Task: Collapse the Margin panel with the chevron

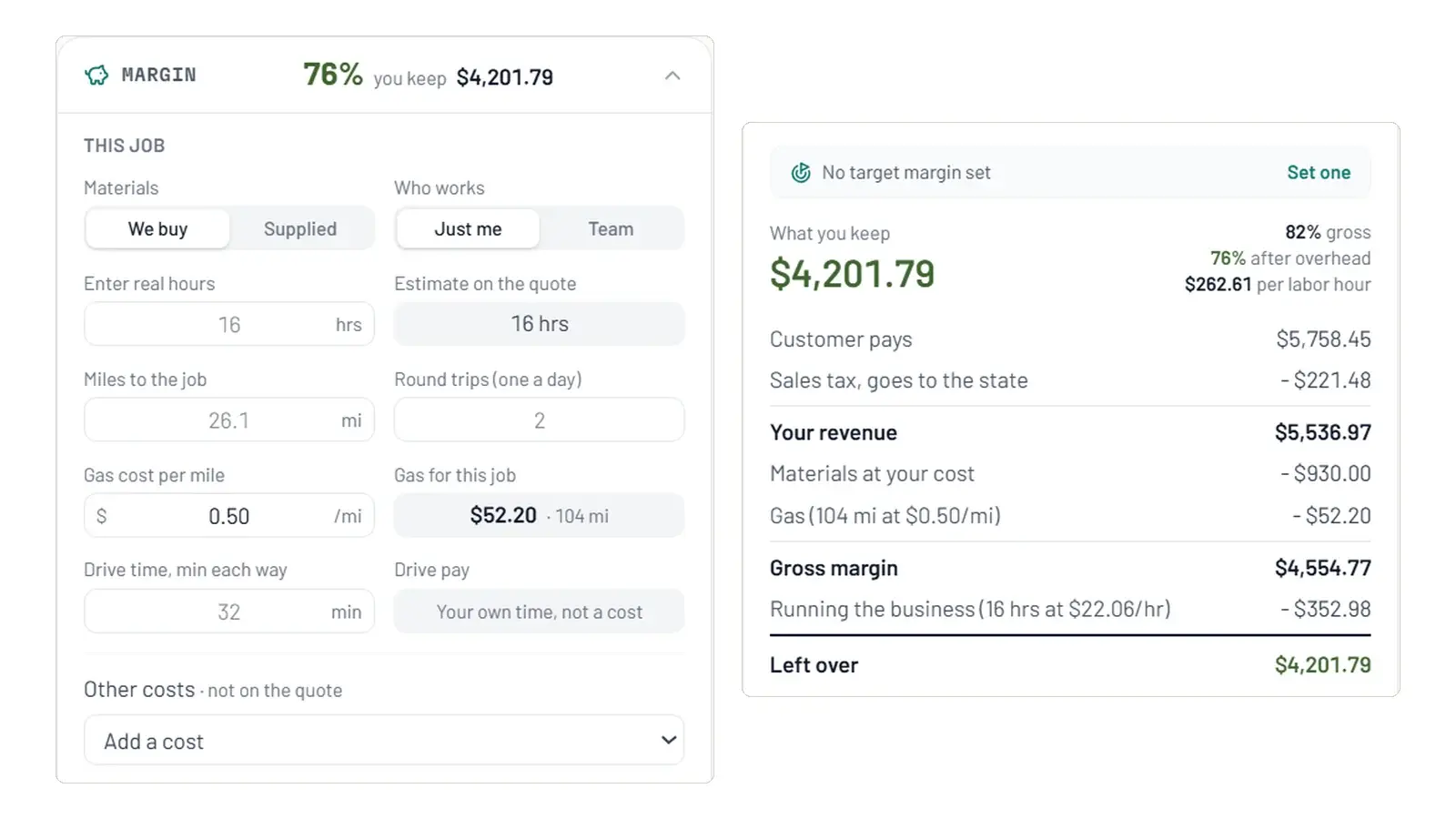Action: tap(672, 76)
